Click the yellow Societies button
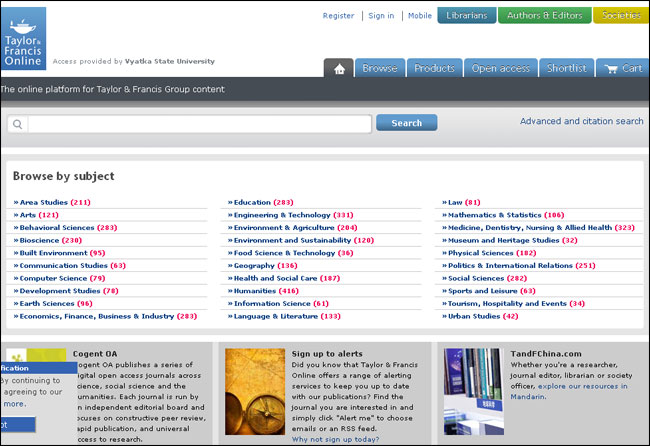The image size is (650, 446). 621,15
